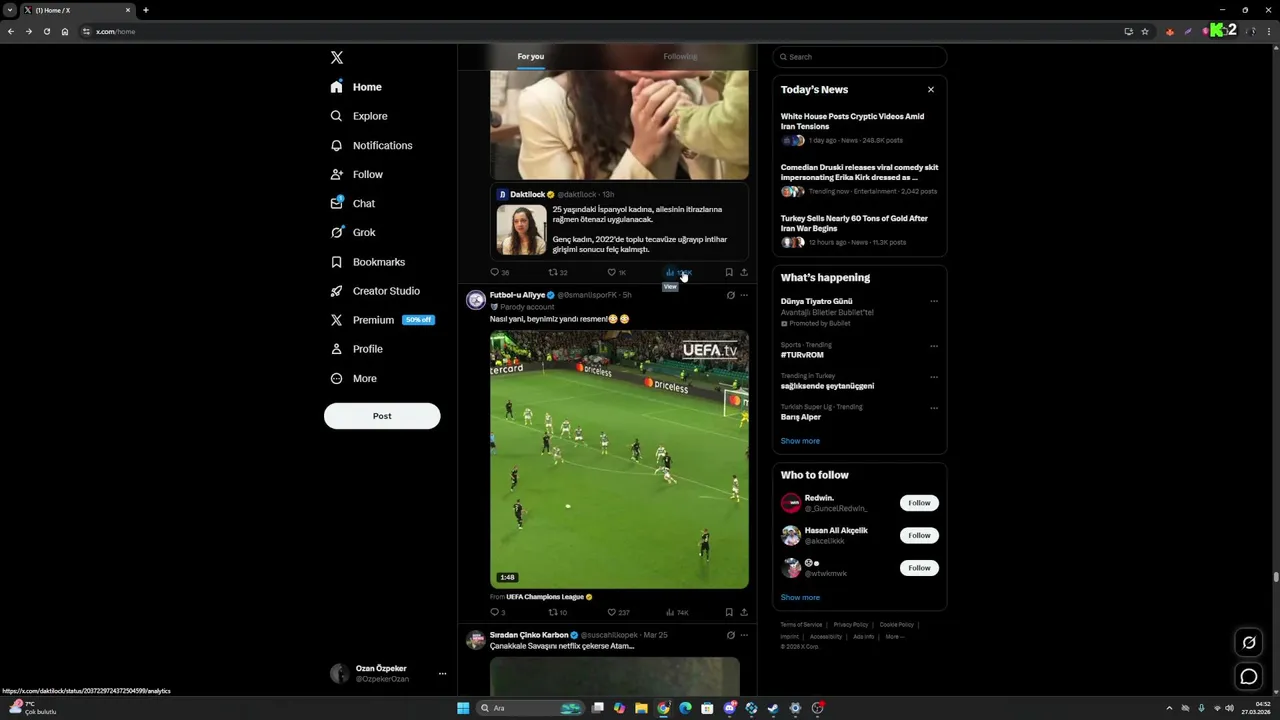Image resolution: width=1280 pixels, height=720 pixels.
Task: Open Microsoft Edge from the taskbar
Action: (685, 708)
